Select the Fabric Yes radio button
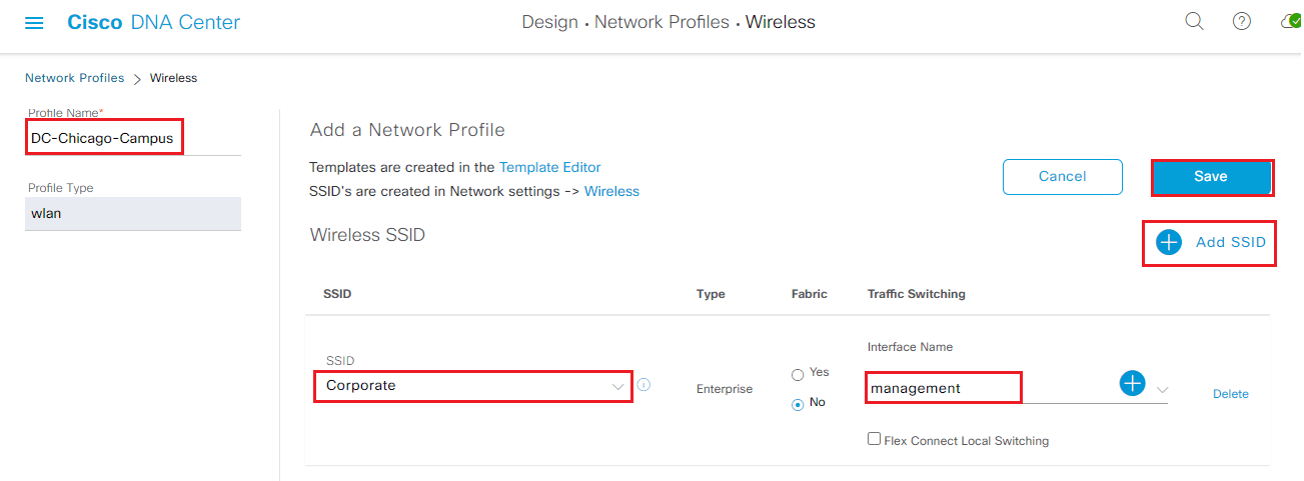This screenshot has width=1304, height=481. pos(797,375)
